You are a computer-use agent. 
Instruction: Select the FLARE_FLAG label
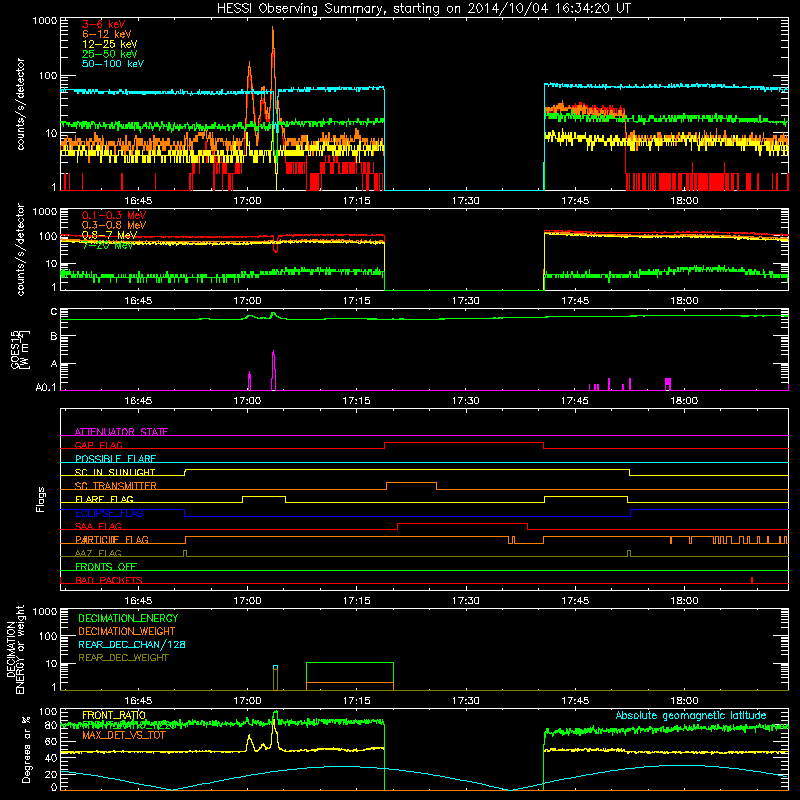pyautogui.click(x=104, y=499)
